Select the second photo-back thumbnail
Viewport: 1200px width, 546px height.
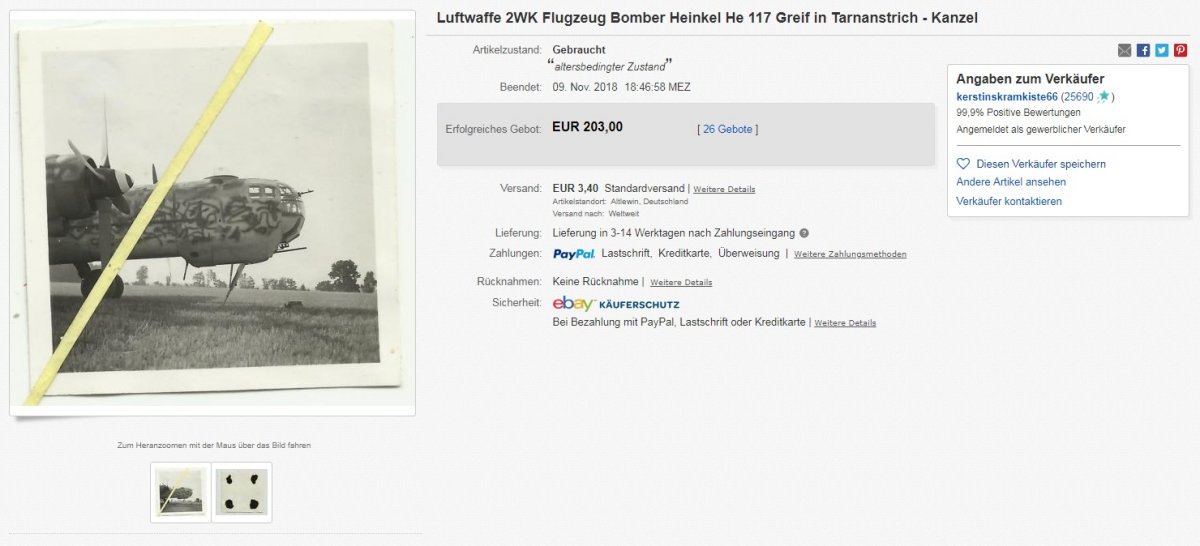coord(241,492)
